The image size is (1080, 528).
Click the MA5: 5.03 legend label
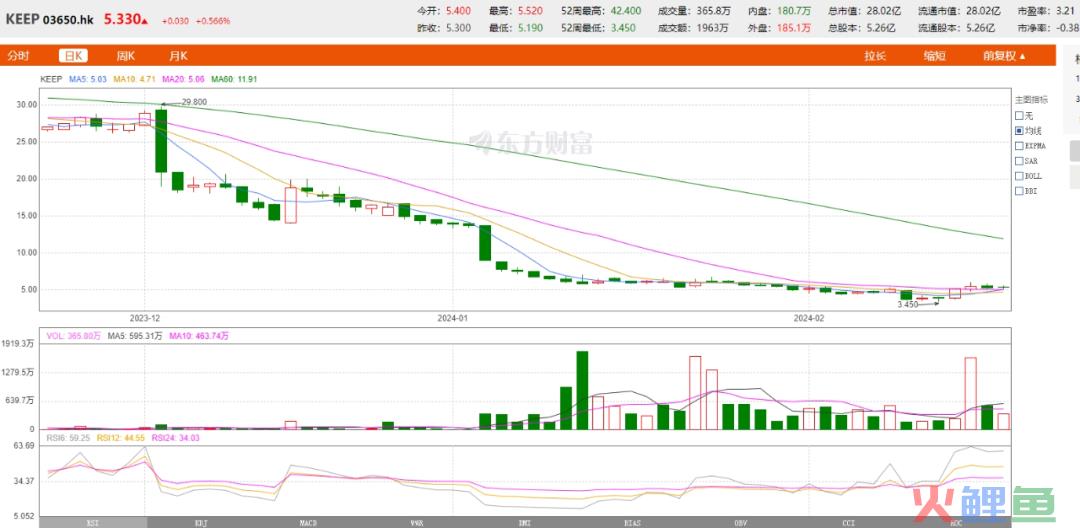coord(87,80)
